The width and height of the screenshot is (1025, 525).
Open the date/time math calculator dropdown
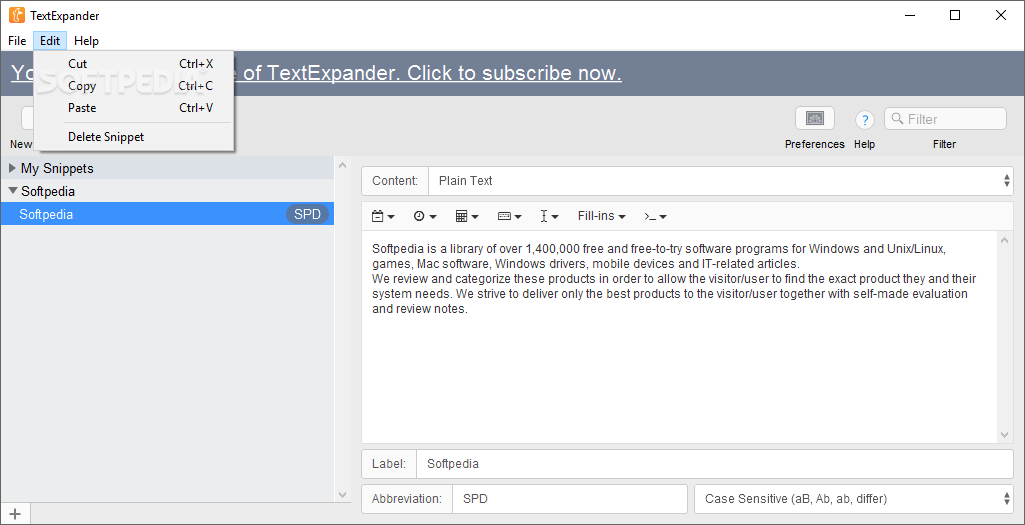pos(467,216)
